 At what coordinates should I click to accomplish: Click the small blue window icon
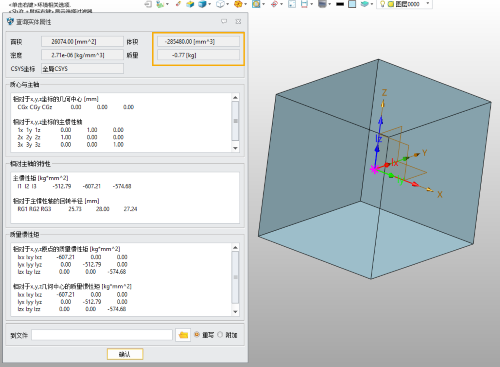(292, 4)
